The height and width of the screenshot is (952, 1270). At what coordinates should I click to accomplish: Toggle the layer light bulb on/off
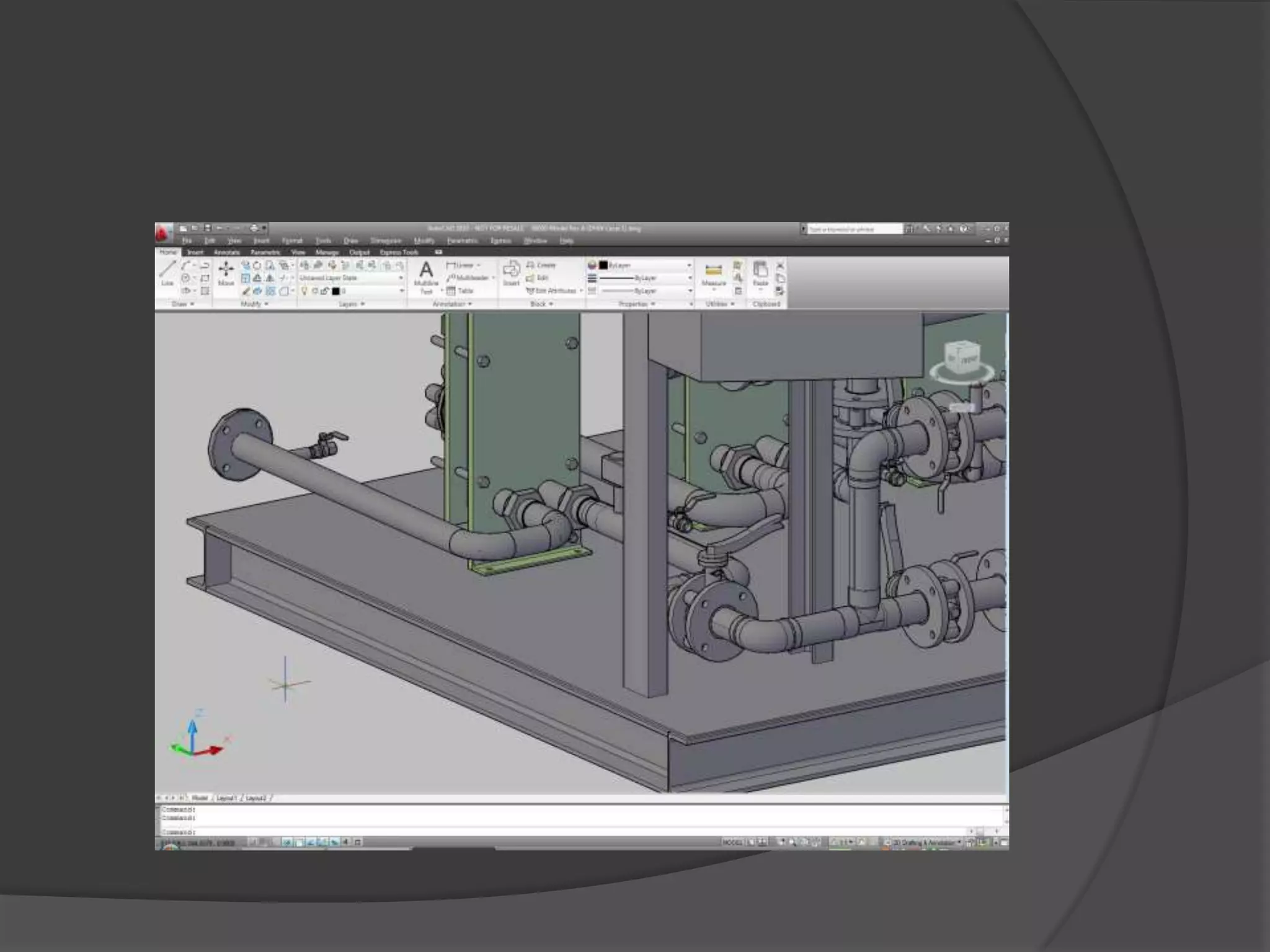pyautogui.click(x=304, y=291)
